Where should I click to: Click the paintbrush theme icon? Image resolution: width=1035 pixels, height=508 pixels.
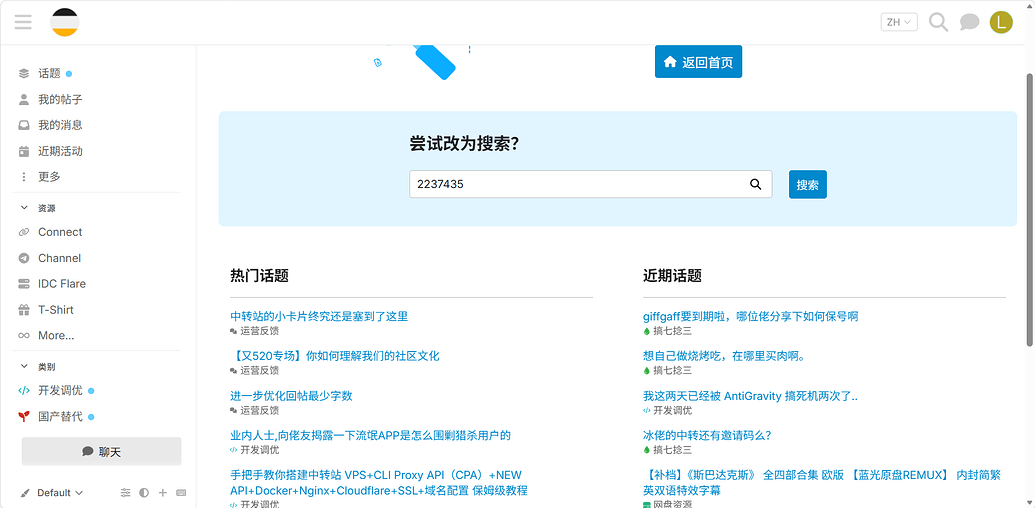[x=25, y=493]
